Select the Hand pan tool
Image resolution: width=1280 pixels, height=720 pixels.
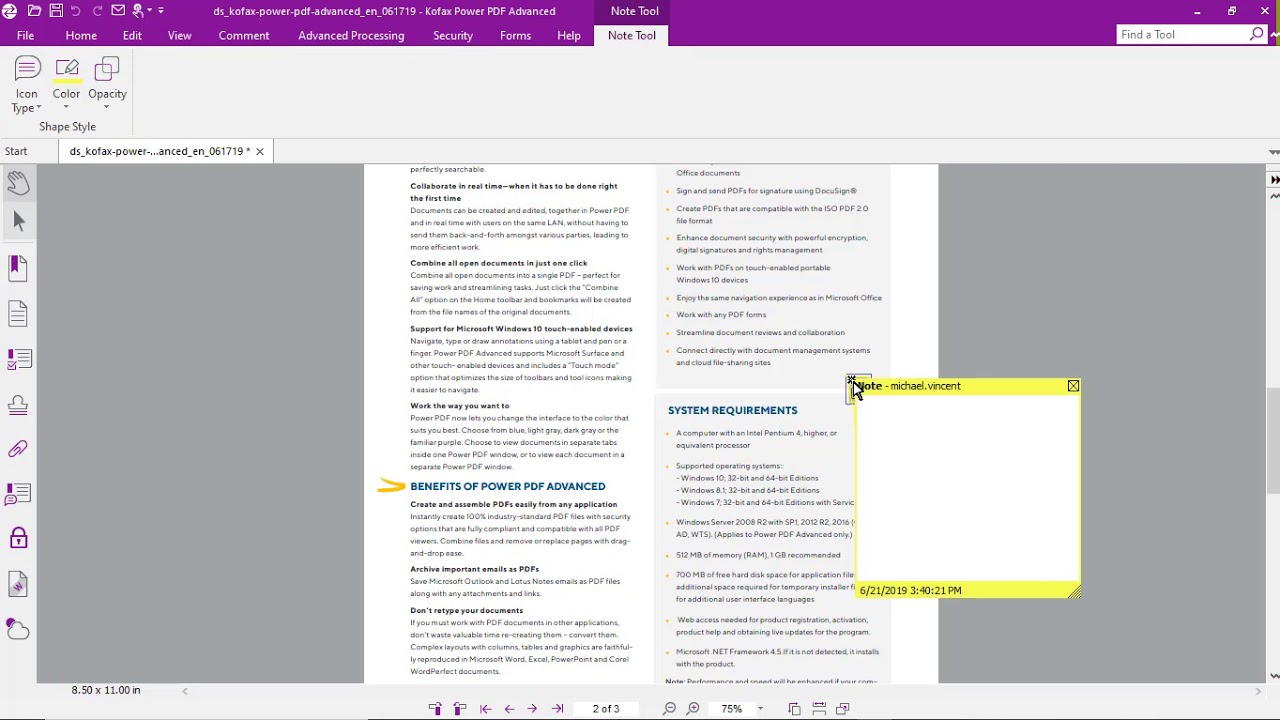click(x=18, y=182)
